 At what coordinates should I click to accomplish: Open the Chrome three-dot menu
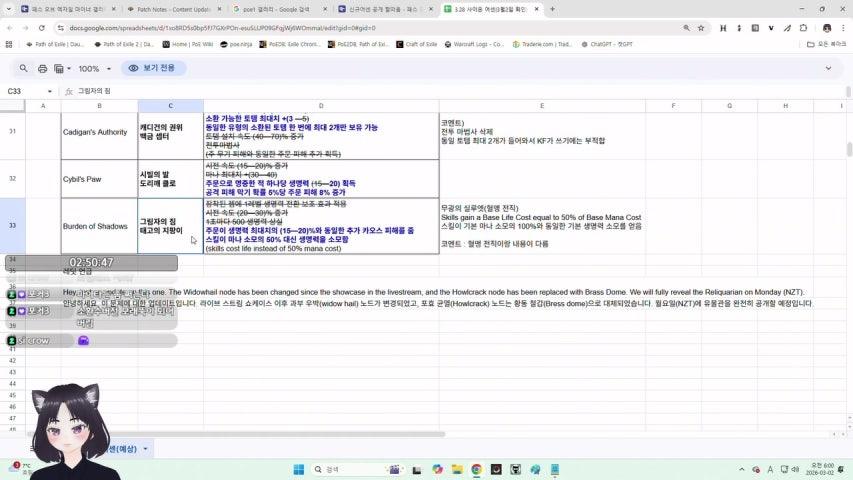(843, 28)
